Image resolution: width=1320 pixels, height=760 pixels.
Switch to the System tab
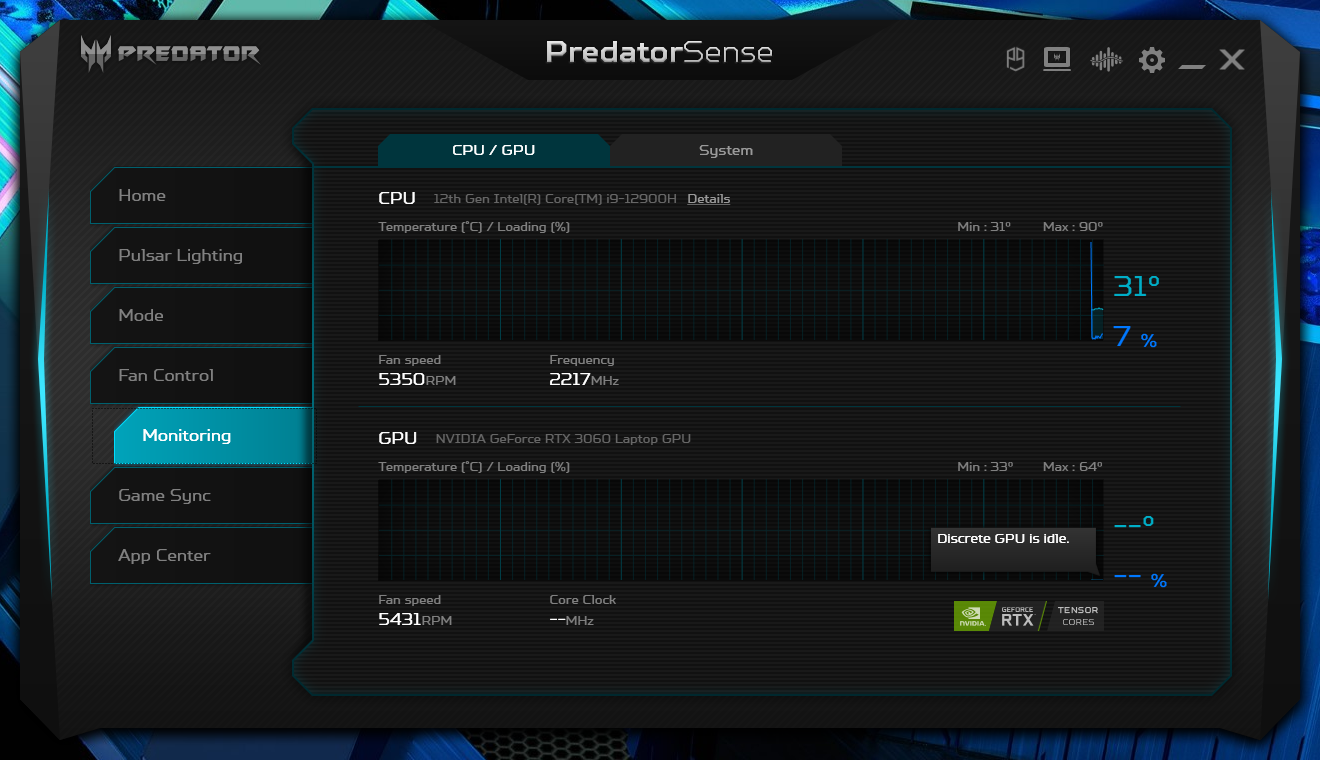[x=726, y=150]
